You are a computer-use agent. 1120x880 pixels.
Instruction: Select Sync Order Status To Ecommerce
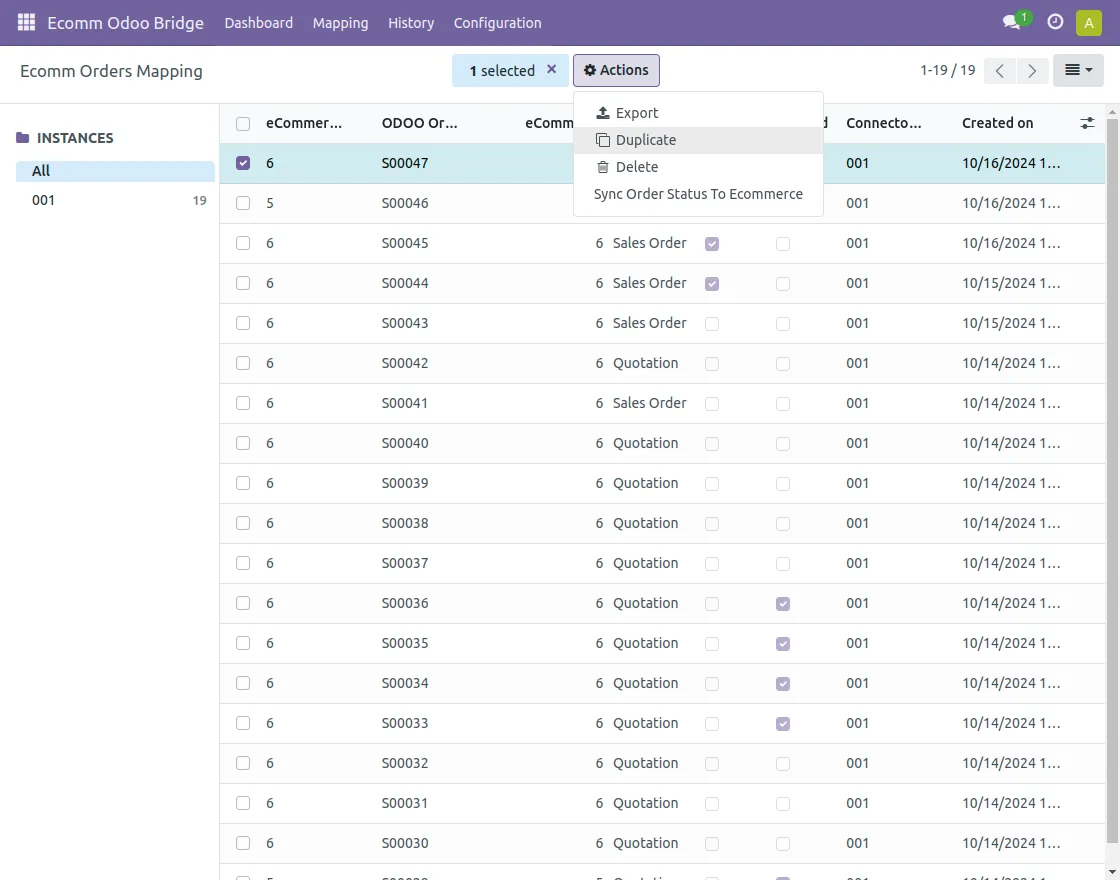(x=698, y=194)
